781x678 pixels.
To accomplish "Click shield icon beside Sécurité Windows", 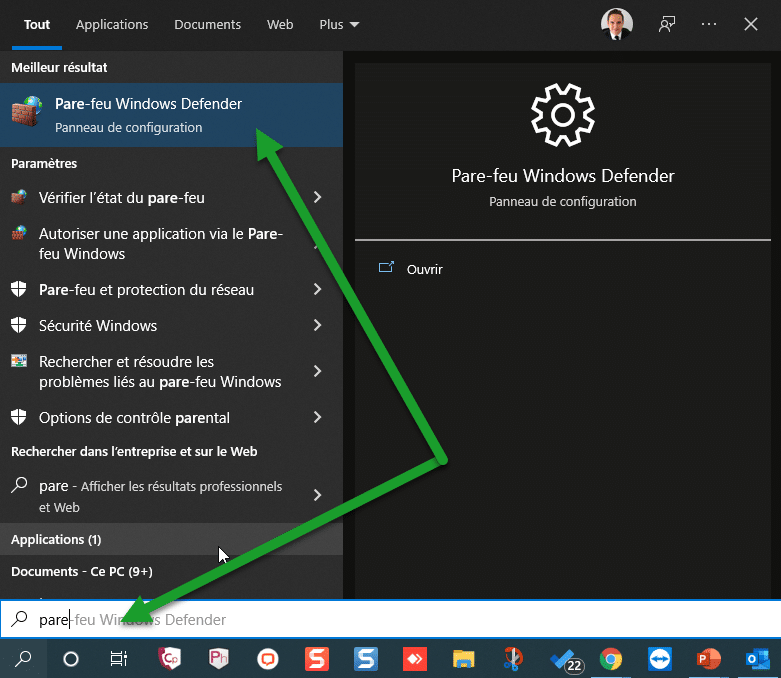I will point(19,325).
